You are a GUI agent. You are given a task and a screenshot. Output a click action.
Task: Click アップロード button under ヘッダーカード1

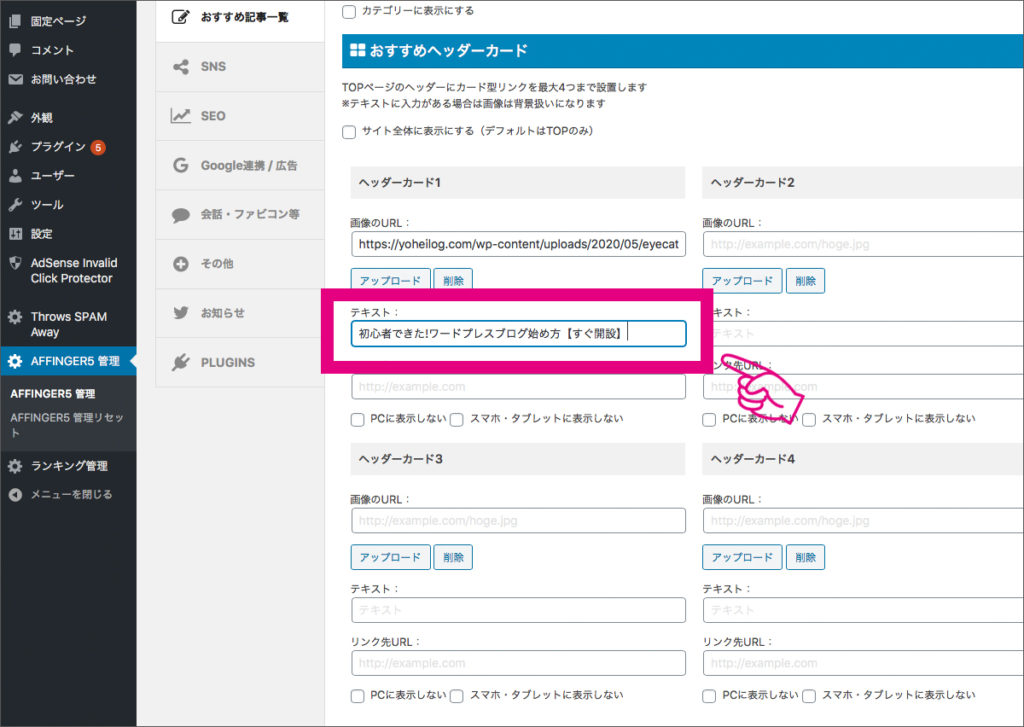[x=390, y=280]
